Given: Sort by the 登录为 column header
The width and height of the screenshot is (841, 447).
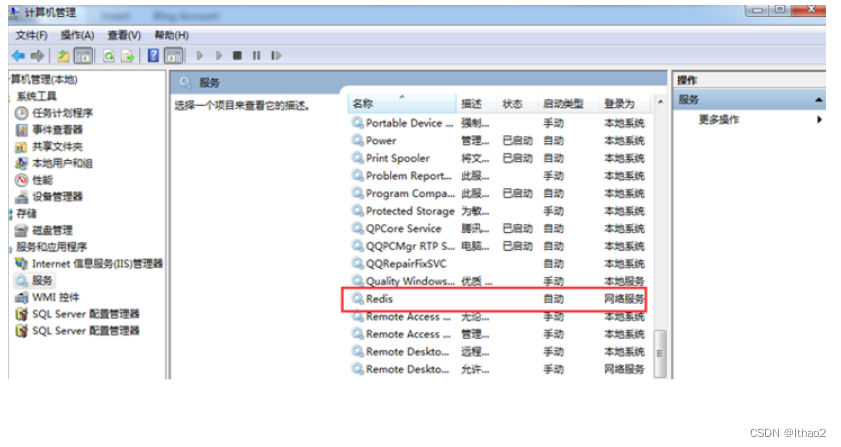Looking at the screenshot, I should pyautogui.click(x=625, y=104).
